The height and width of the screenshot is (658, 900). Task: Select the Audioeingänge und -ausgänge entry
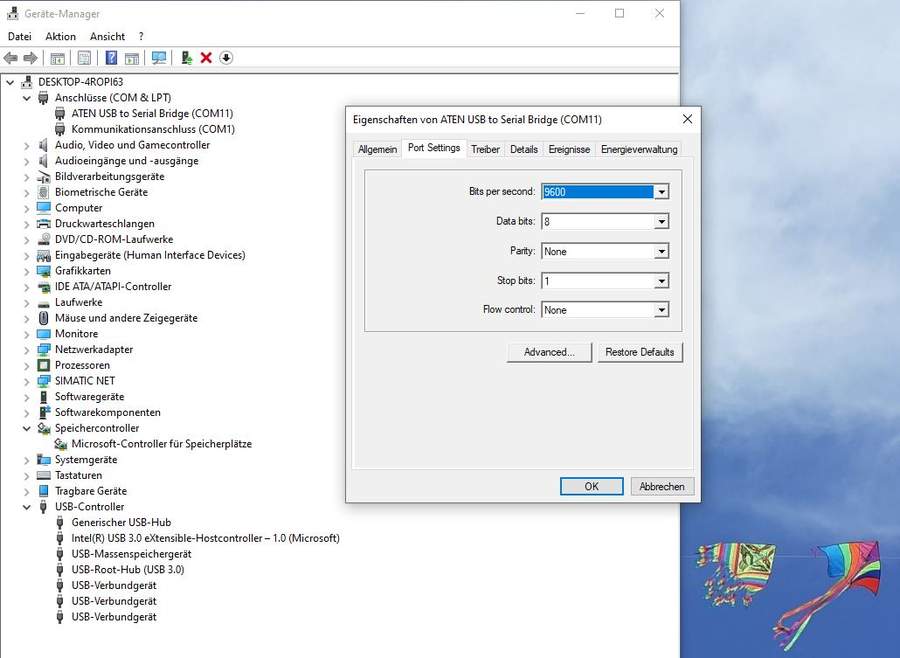[126, 161]
